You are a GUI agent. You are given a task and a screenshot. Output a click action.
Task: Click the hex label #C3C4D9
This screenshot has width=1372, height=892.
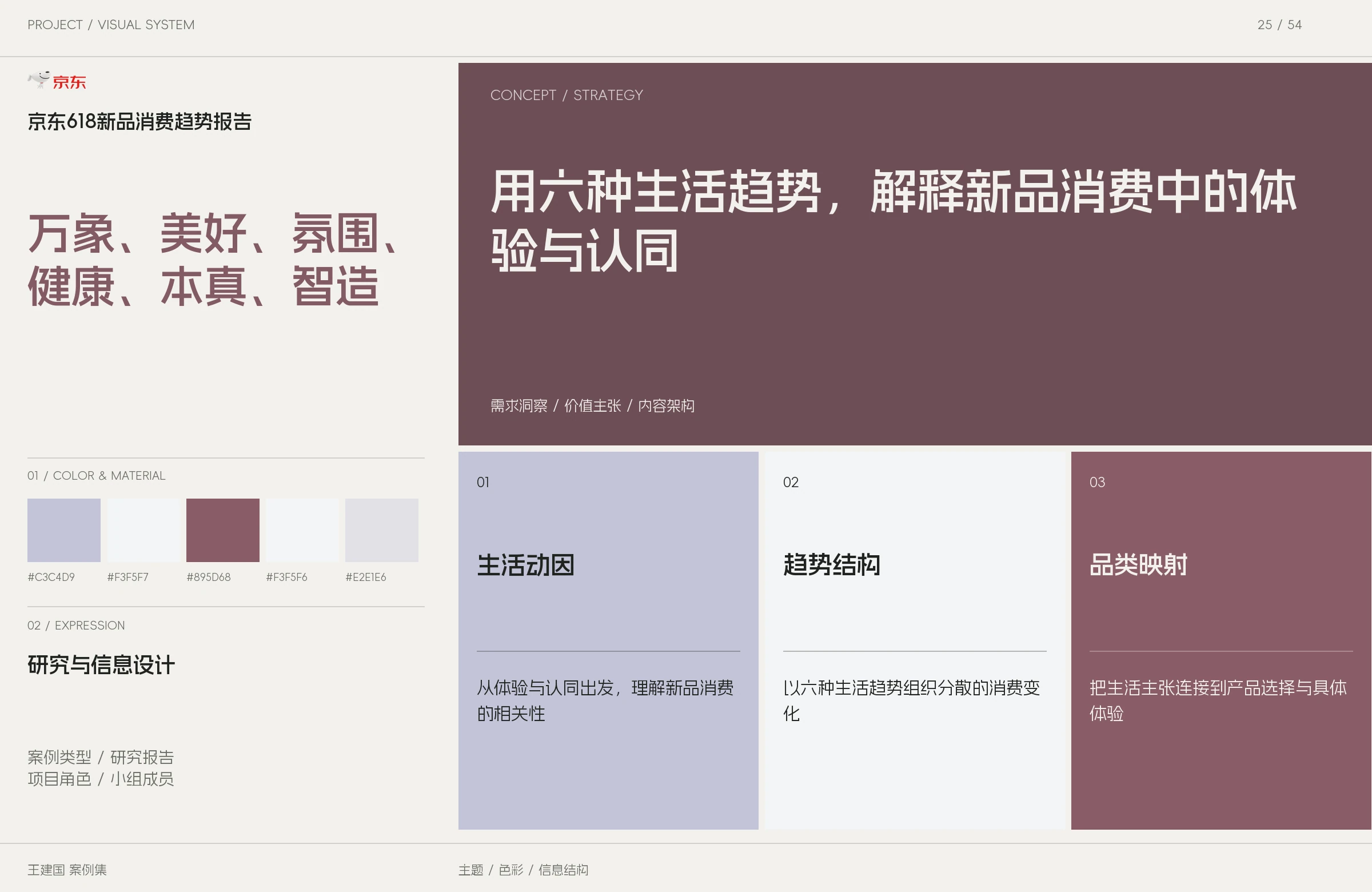click(51, 577)
